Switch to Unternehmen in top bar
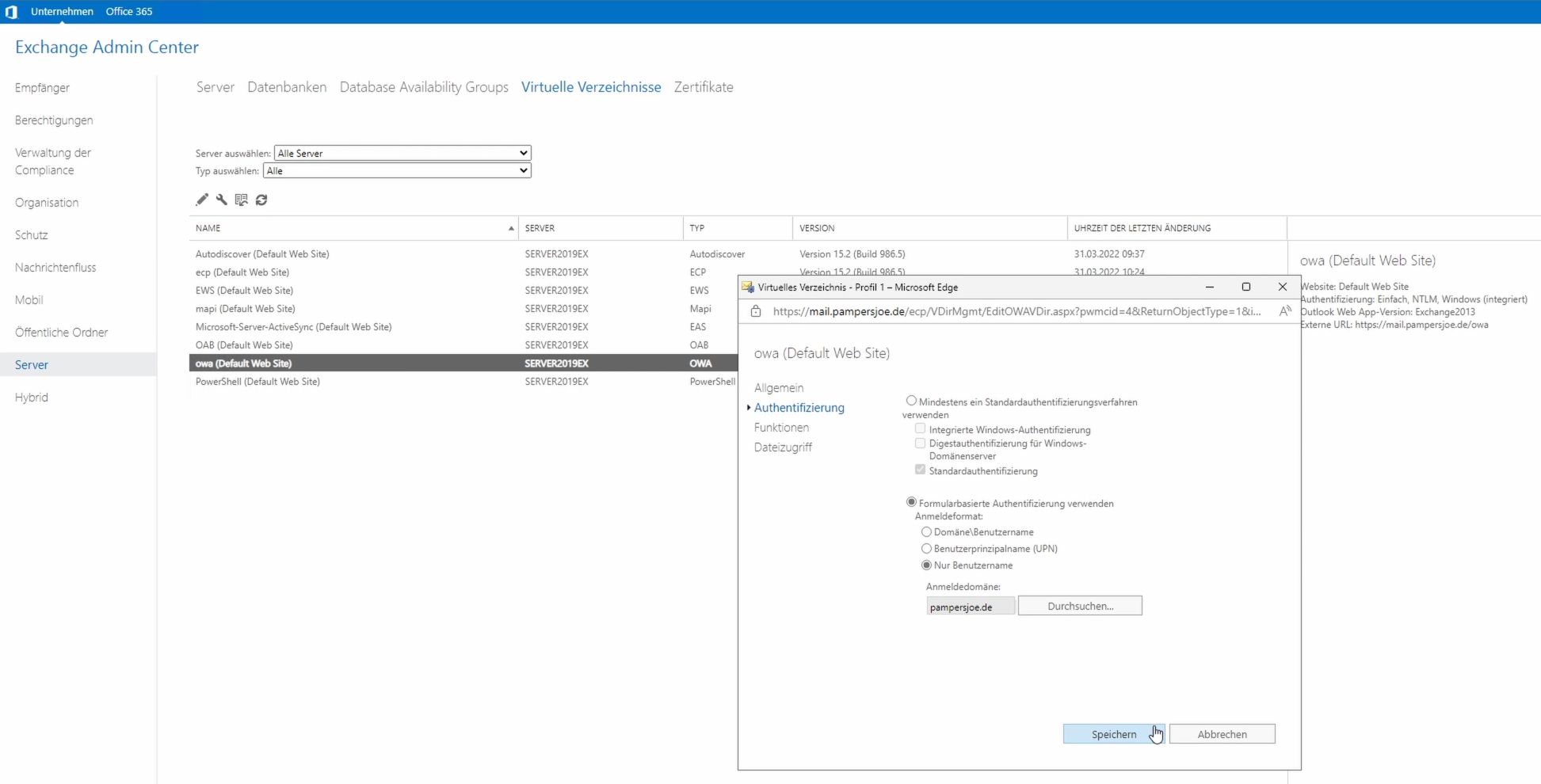Viewport: 1541px width, 784px height. pos(62,12)
